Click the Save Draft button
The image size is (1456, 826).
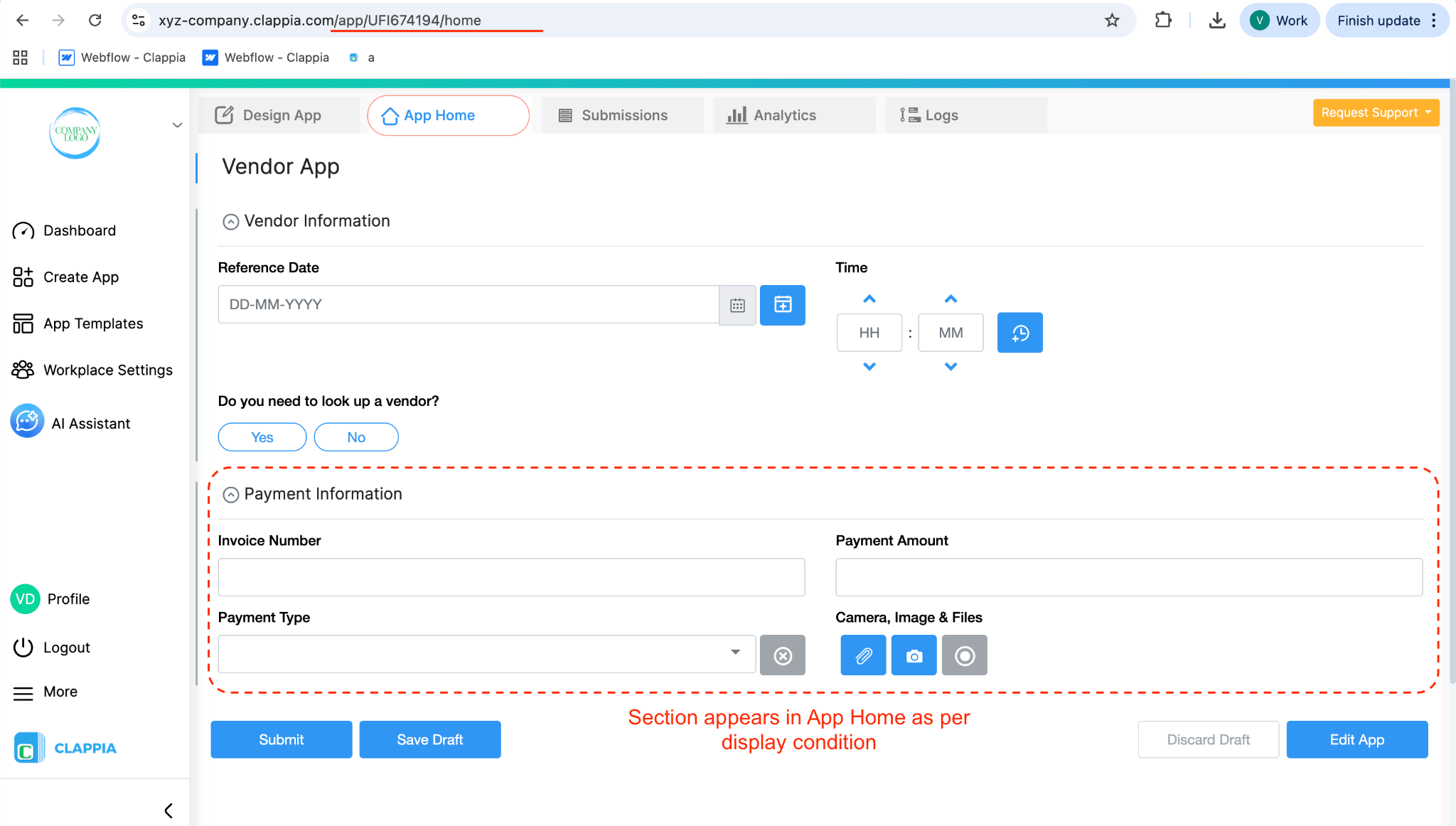point(429,739)
